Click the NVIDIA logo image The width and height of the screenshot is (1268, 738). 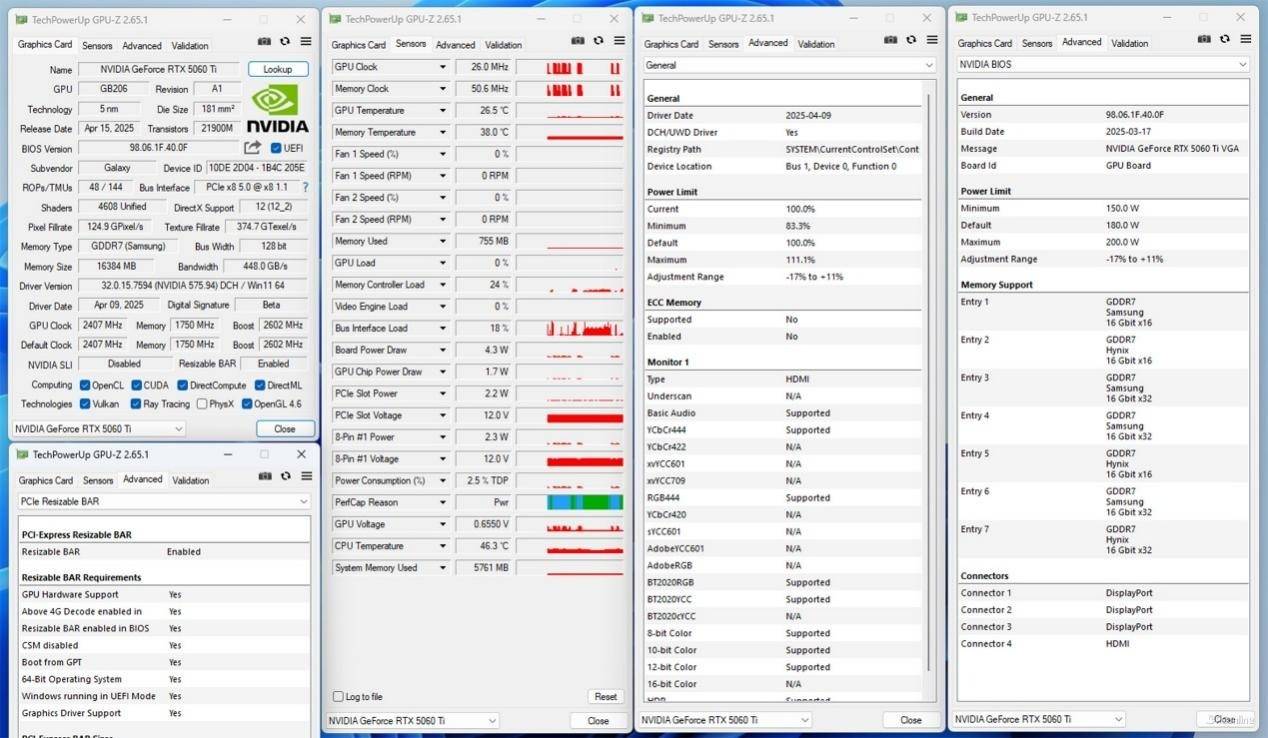coord(277,108)
